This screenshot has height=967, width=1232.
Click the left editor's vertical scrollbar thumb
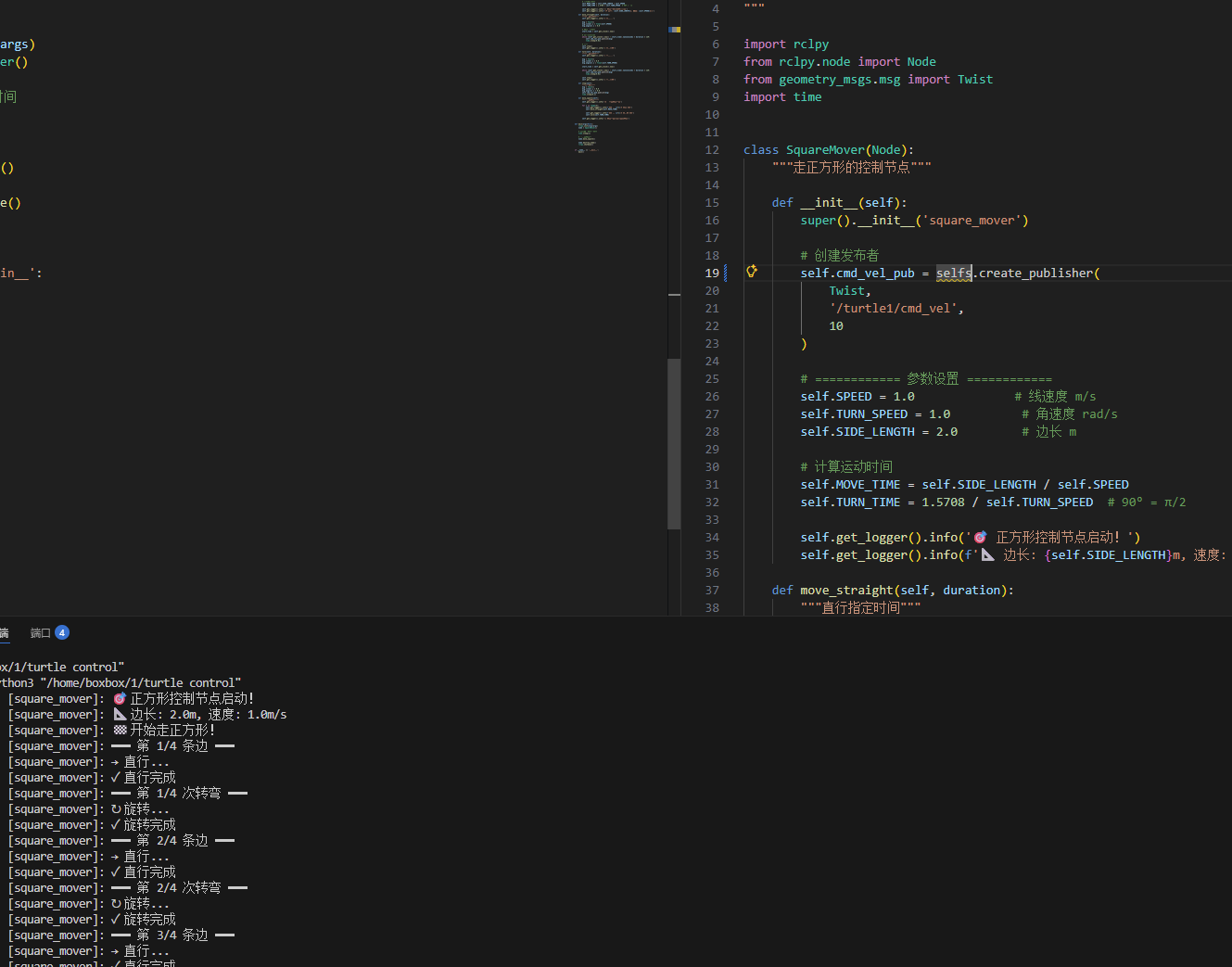pos(674,443)
